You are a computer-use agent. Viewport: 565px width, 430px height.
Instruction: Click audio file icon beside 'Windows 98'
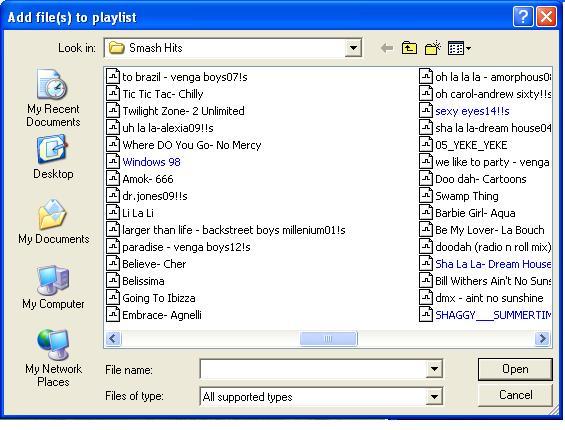(x=113, y=162)
